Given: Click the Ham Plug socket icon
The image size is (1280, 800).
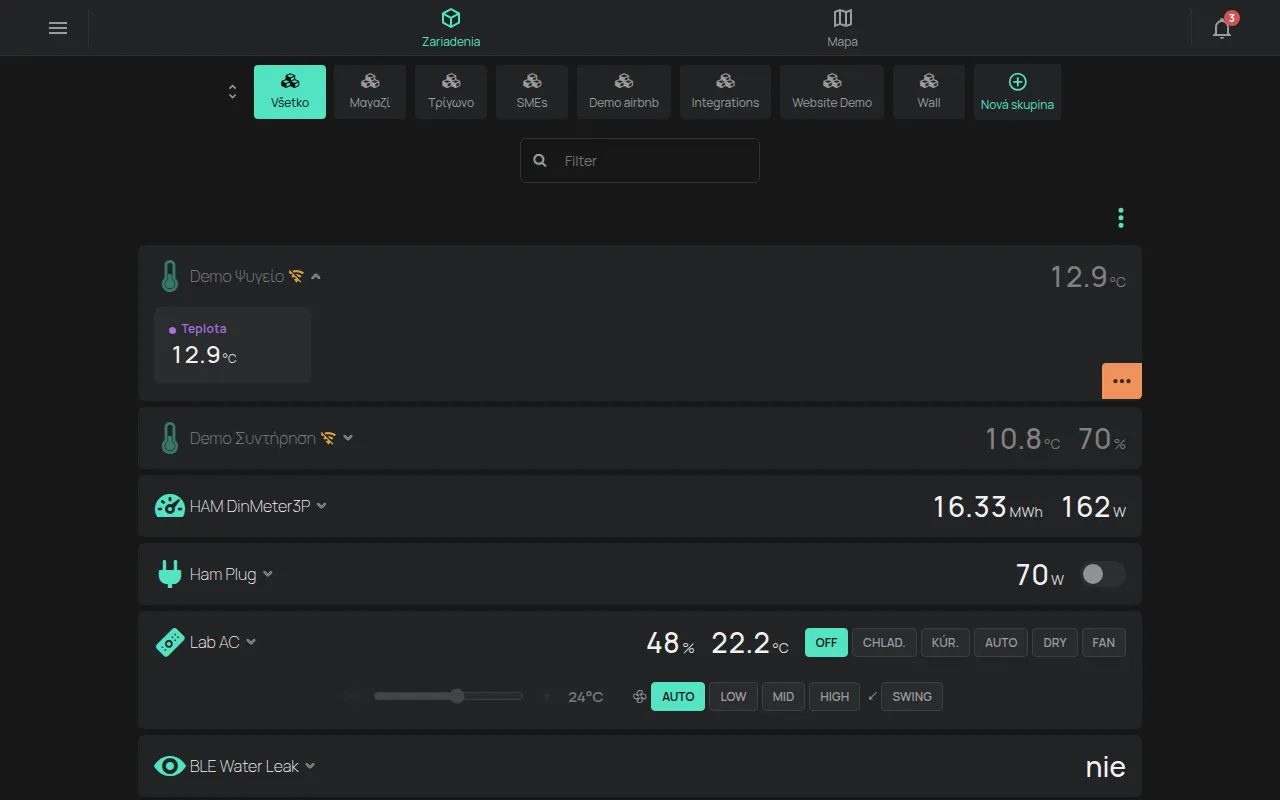Looking at the screenshot, I should click(170, 574).
